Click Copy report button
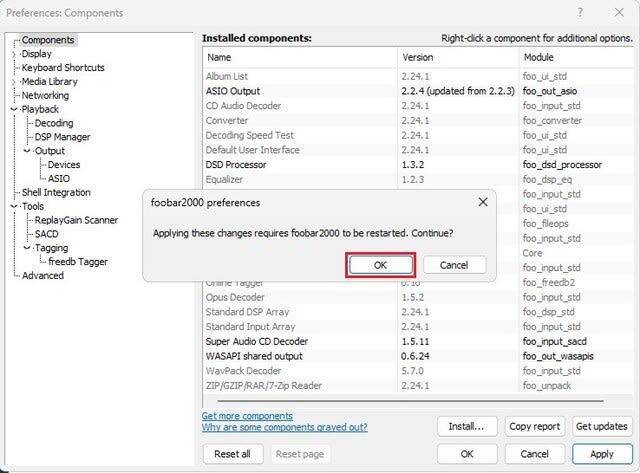This screenshot has width=640, height=473. click(535, 426)
